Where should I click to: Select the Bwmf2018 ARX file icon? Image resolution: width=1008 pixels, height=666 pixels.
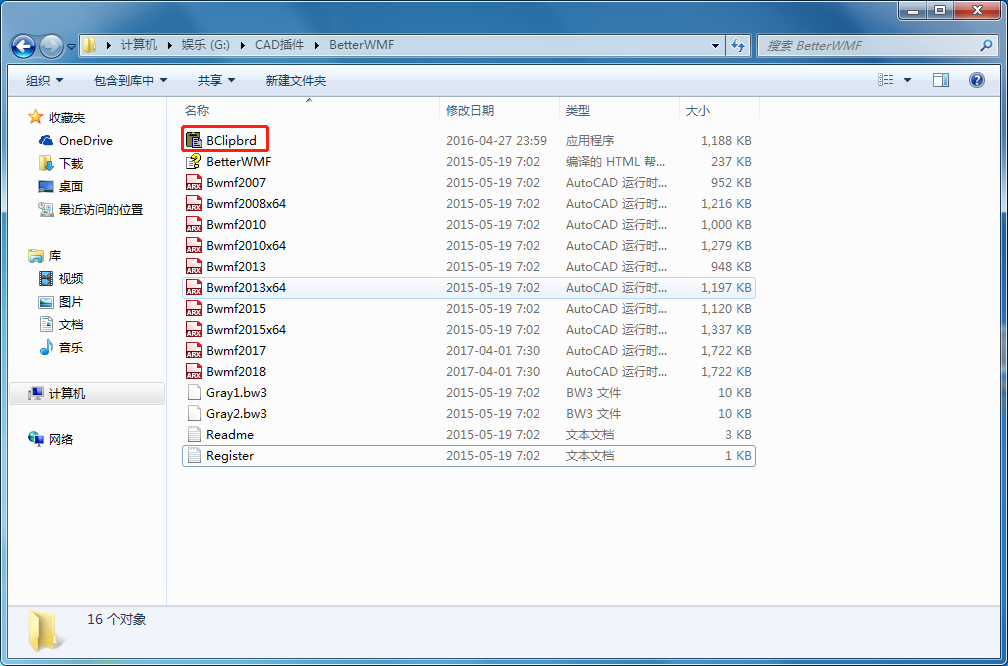(x=194, y=372)
